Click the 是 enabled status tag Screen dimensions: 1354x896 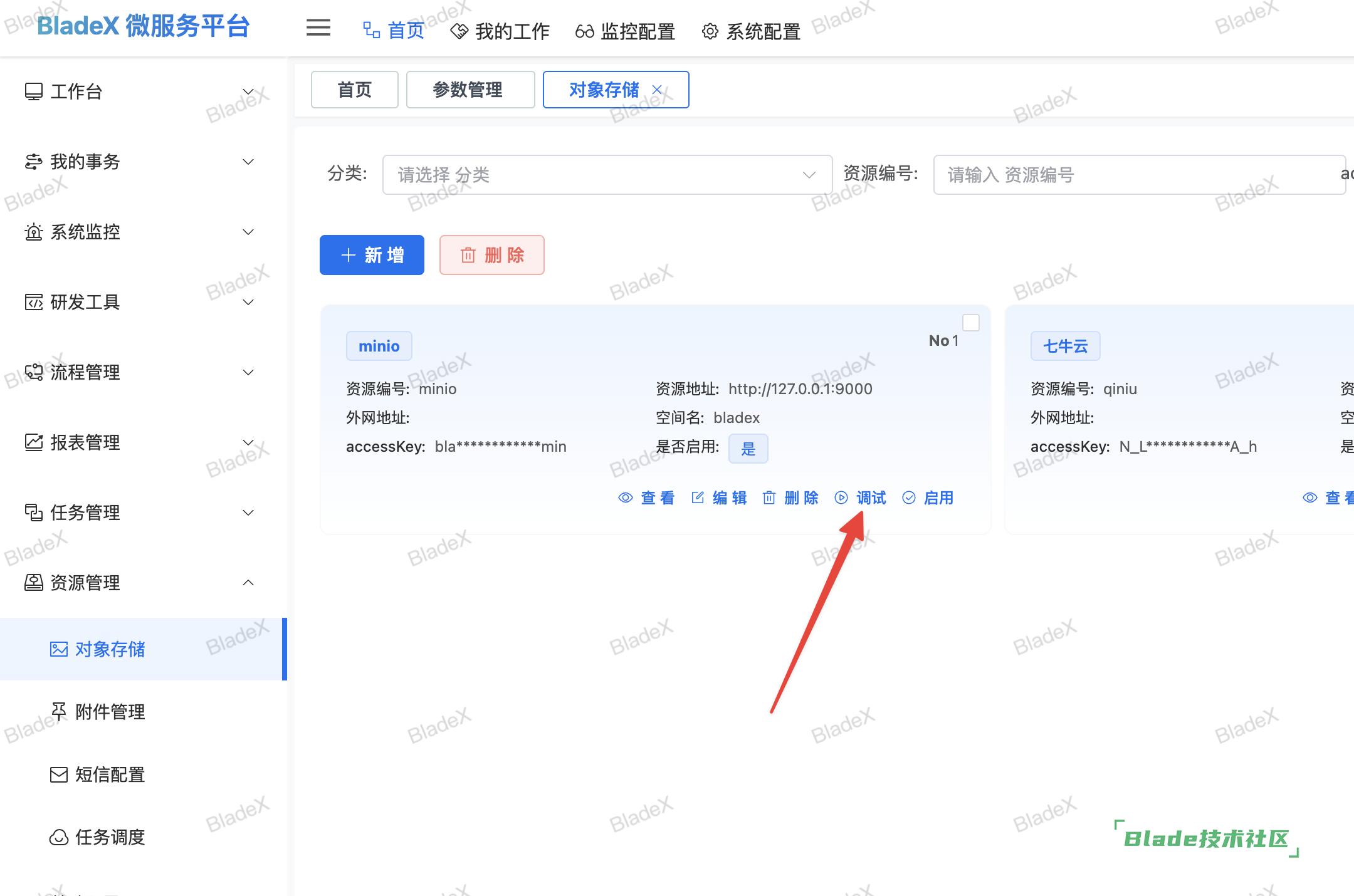point(748,449)
